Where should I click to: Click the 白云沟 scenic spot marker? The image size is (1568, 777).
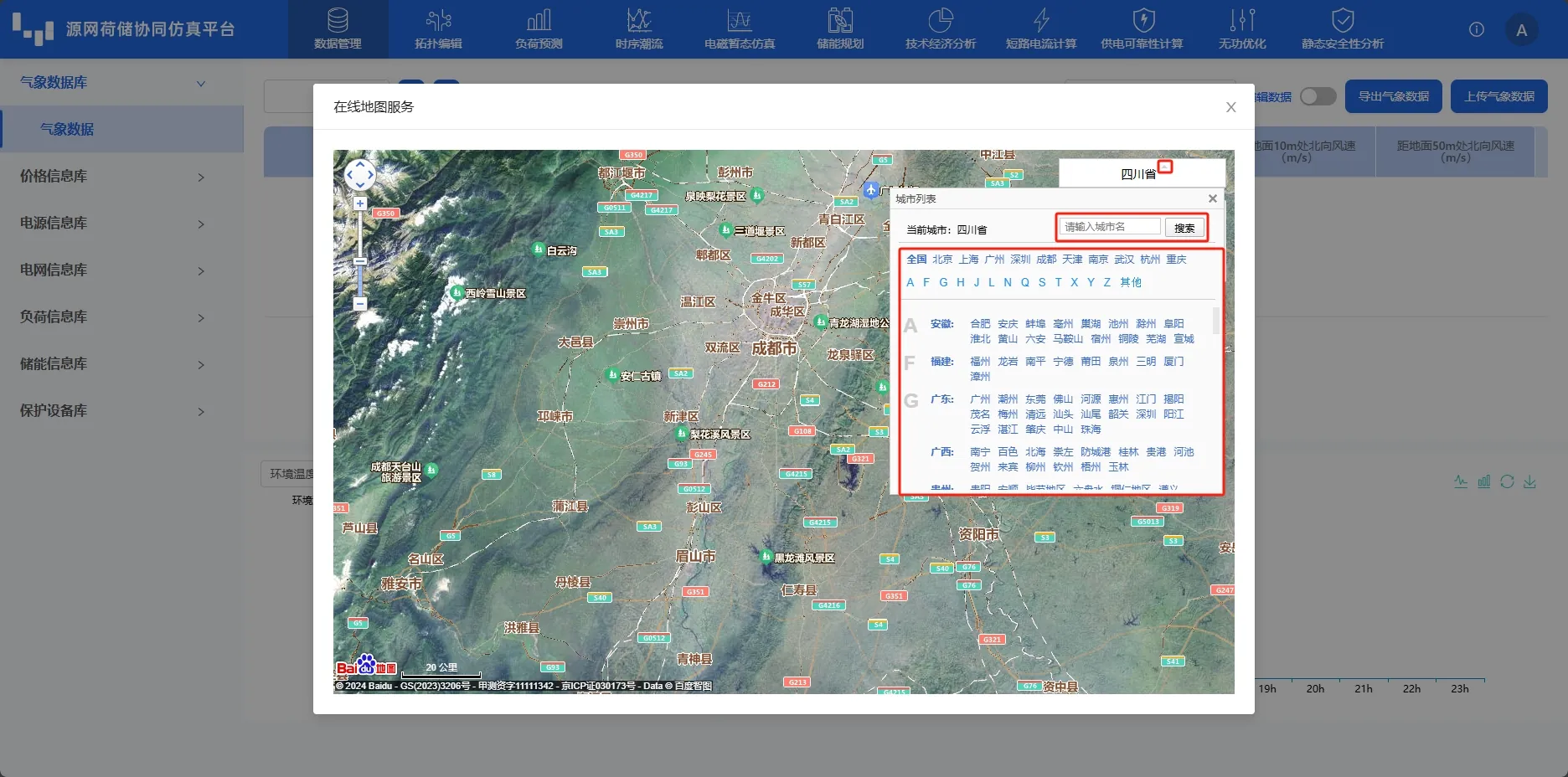point(539,249)
